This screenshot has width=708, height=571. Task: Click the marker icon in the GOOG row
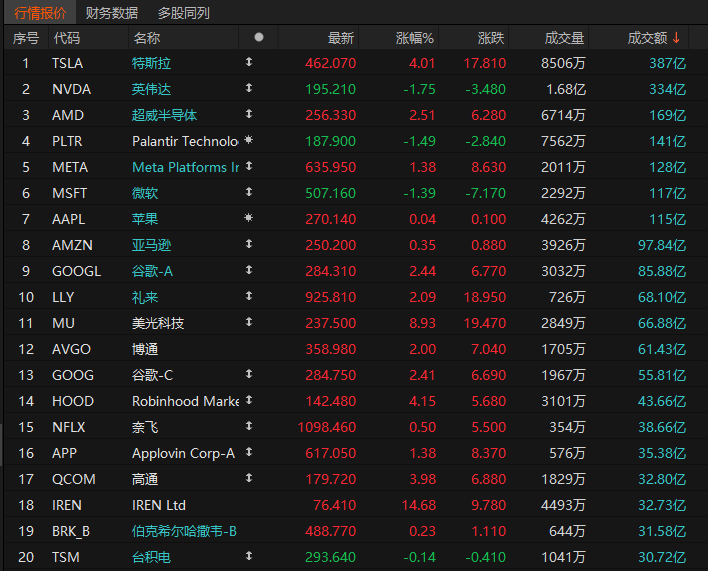pos(249,374)
